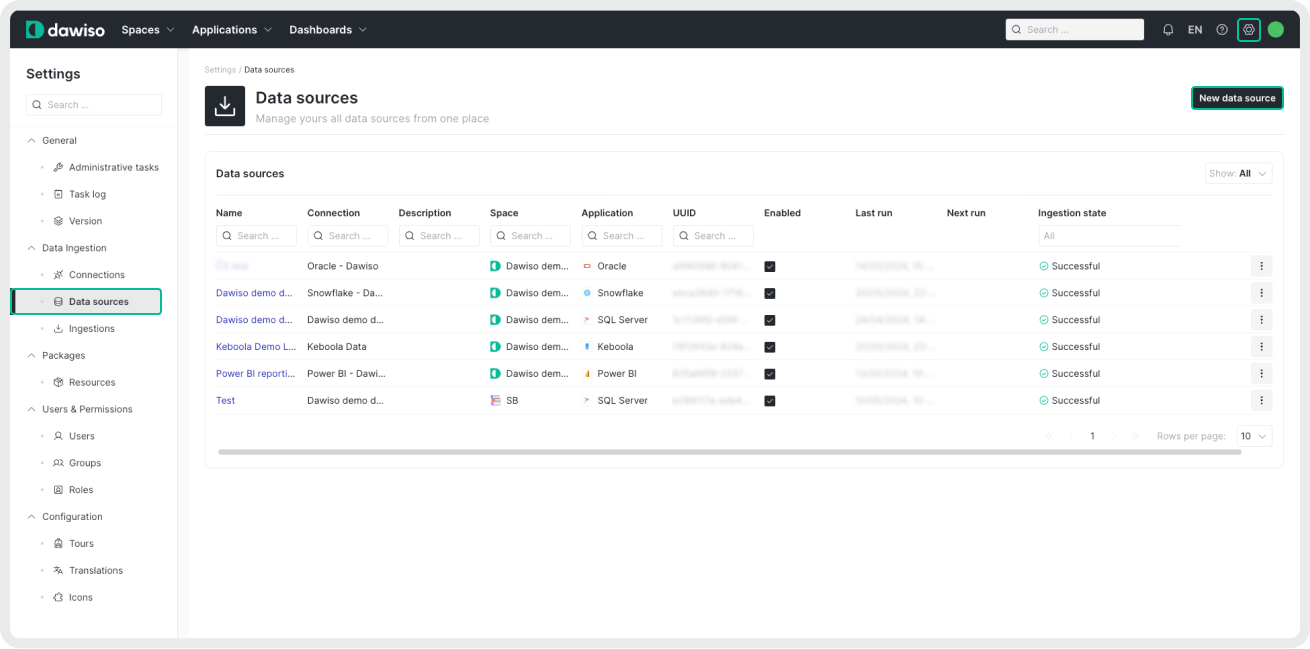The height and width of the screenshot is (649, 1310).
Task: Click the notifications bell icon
Action: coord(1168,30)
